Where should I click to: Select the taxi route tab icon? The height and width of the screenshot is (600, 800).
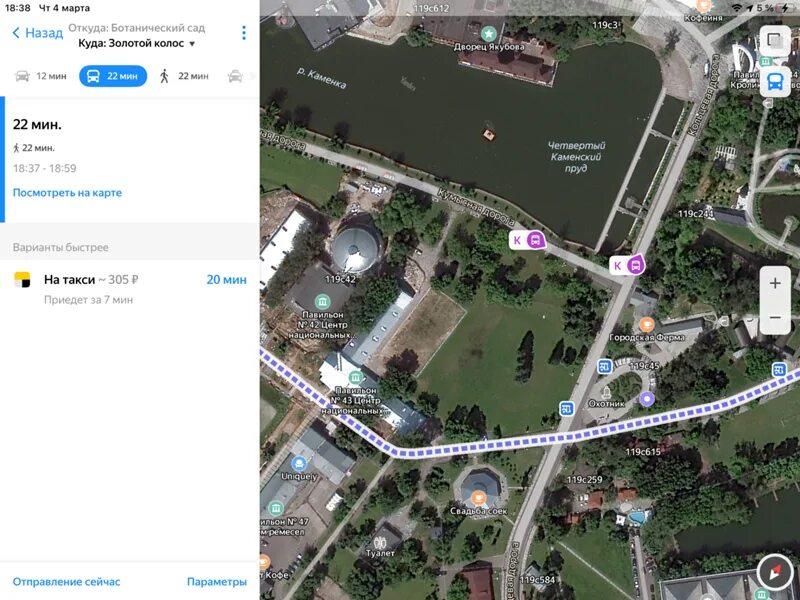click(235, 76)
